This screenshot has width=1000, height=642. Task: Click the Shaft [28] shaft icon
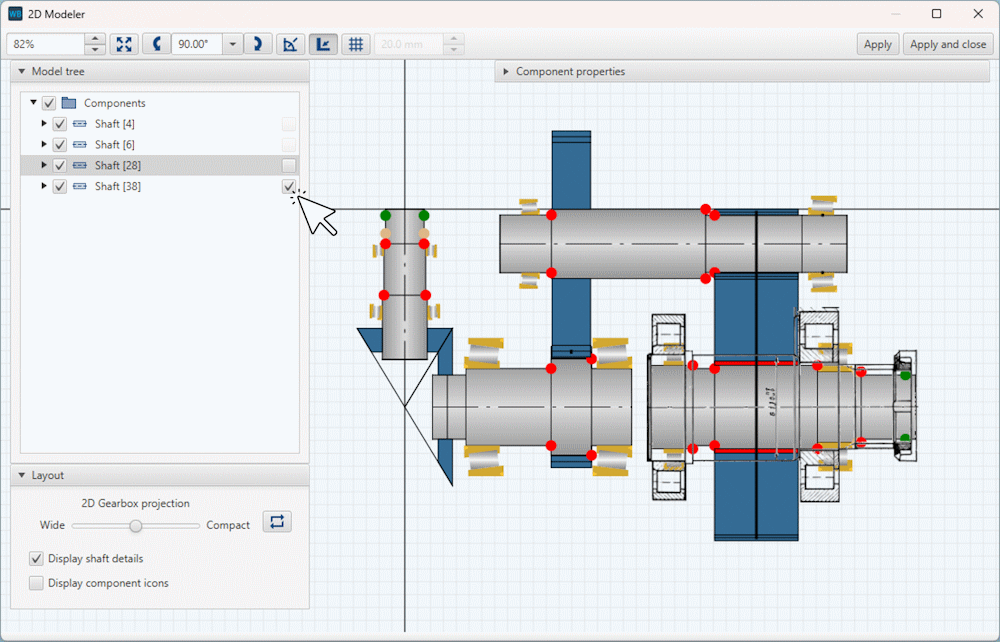80,165
